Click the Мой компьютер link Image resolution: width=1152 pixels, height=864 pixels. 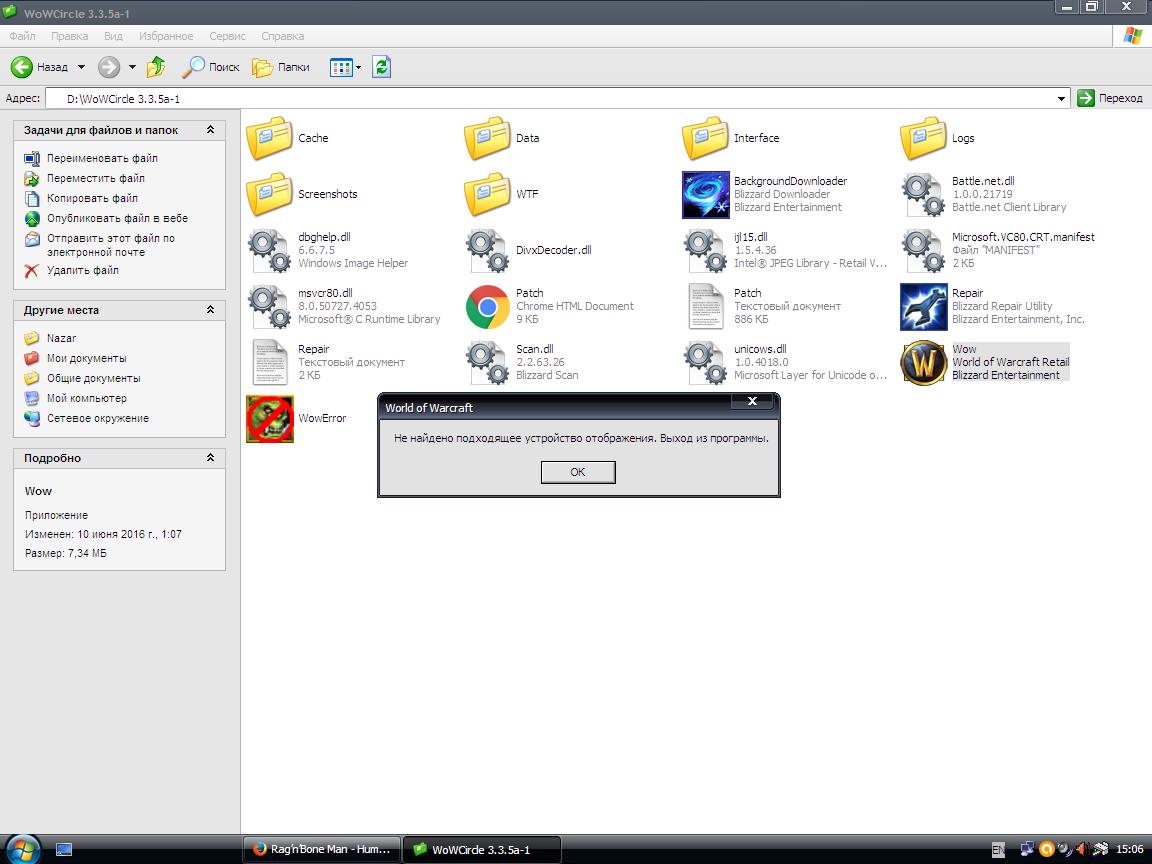coord(86,398)
